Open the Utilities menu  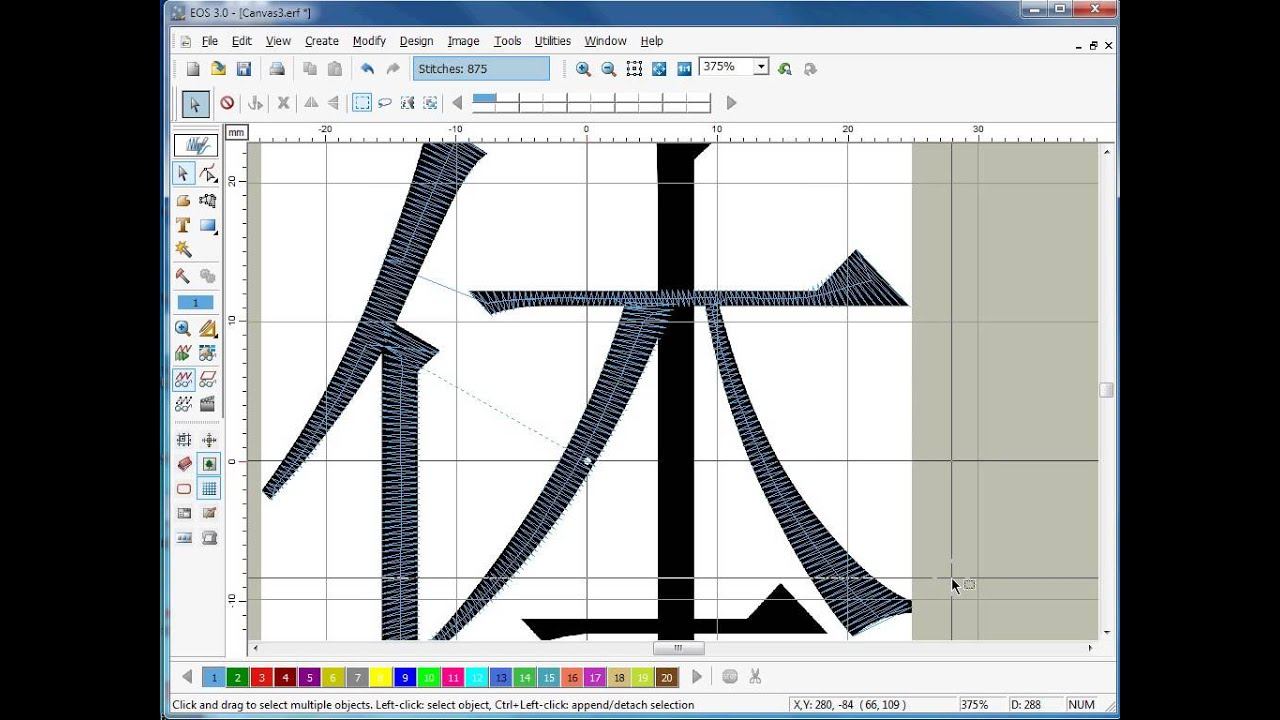[x=552, y=41]
